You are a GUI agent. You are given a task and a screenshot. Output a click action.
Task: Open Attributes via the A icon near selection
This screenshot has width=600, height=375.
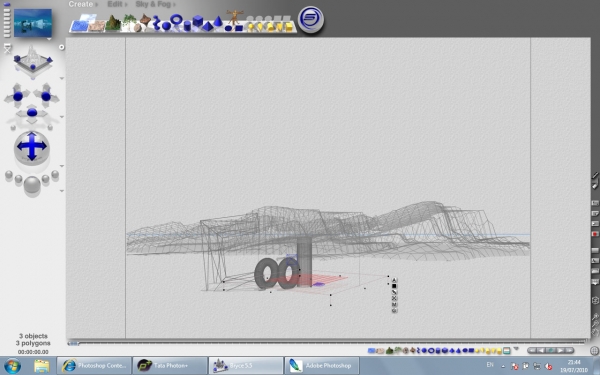click(x=394, y=280)
